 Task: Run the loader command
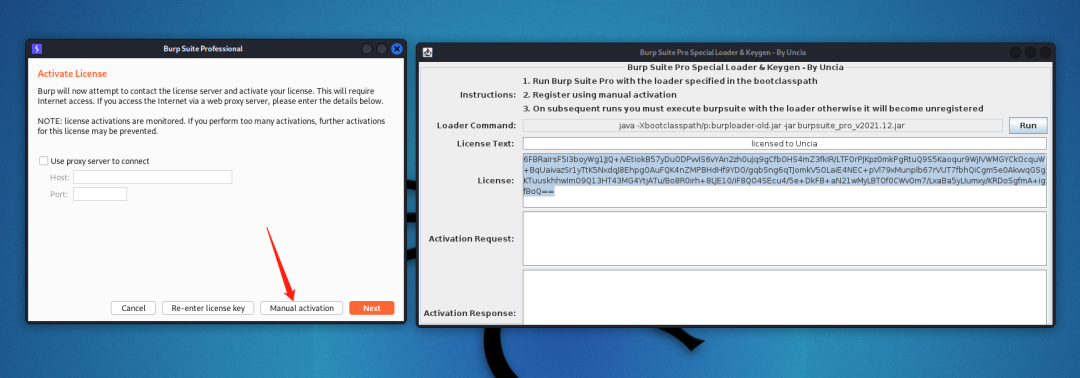[1028, 125]
